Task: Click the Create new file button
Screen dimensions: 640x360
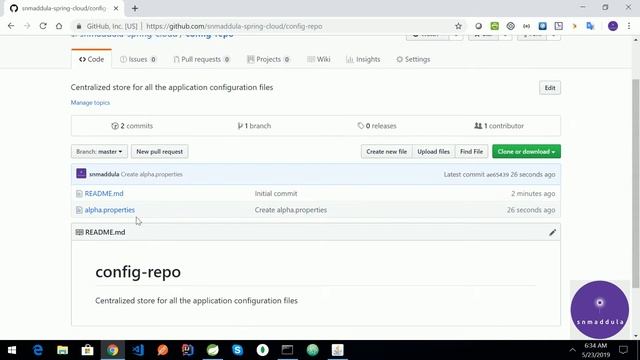Action: (387, 151)
